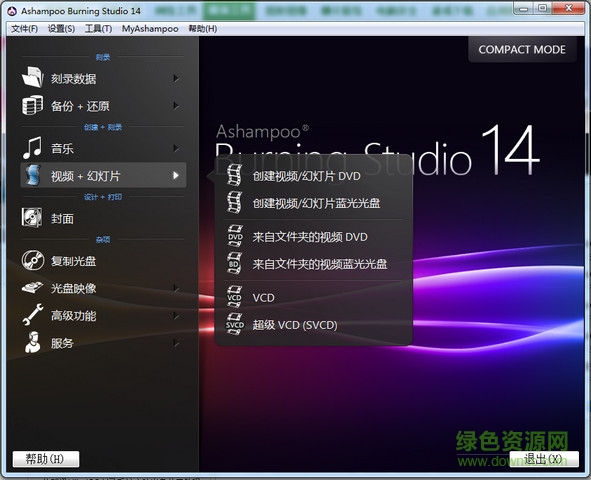The width and height of the screenshot is (591, 480).
Task: Open the MyAshampoo menu
Action: [150, 29]
